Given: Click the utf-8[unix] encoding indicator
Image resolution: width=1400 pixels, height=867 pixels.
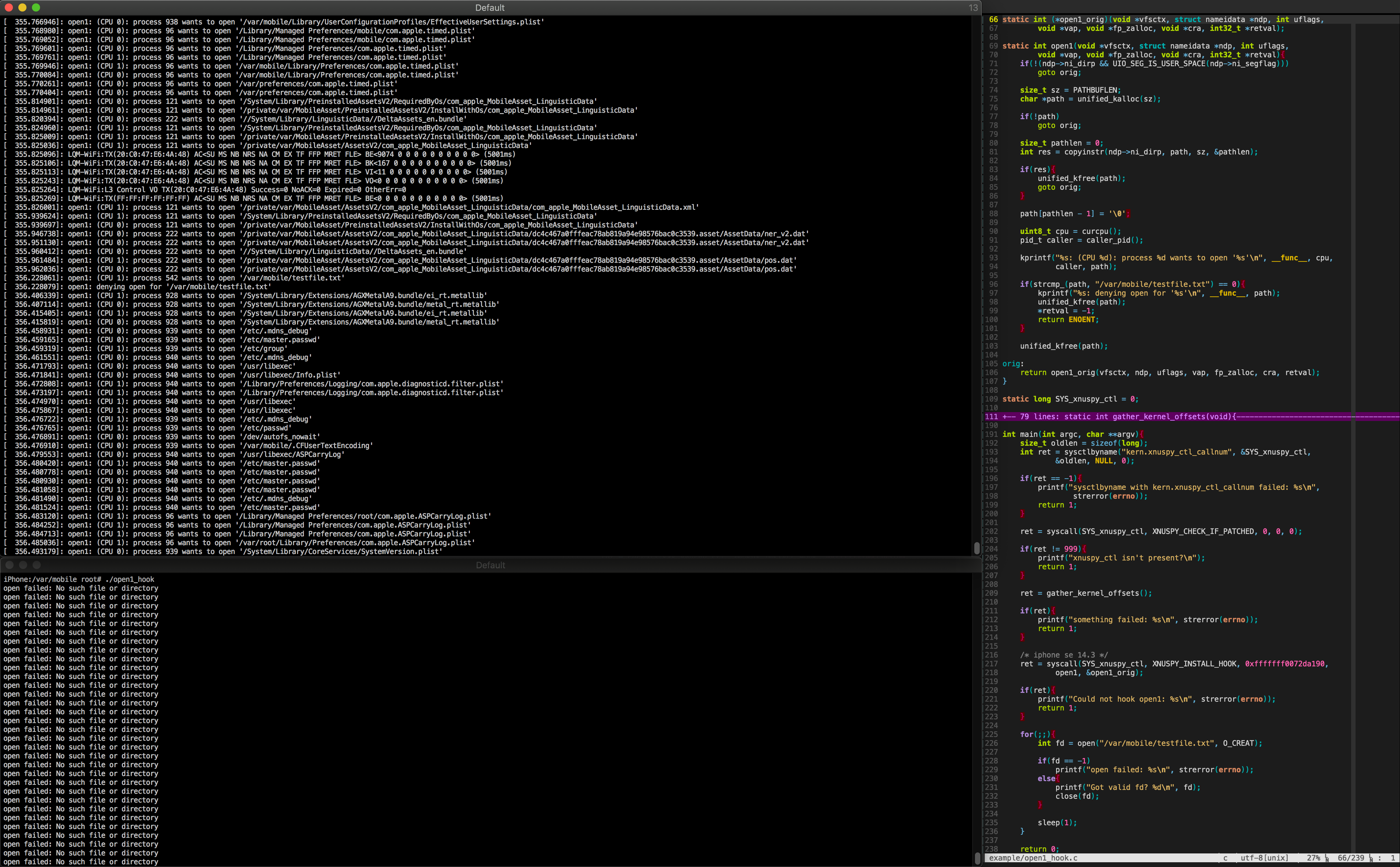Looking at the screenshot, I should 1264,858.
